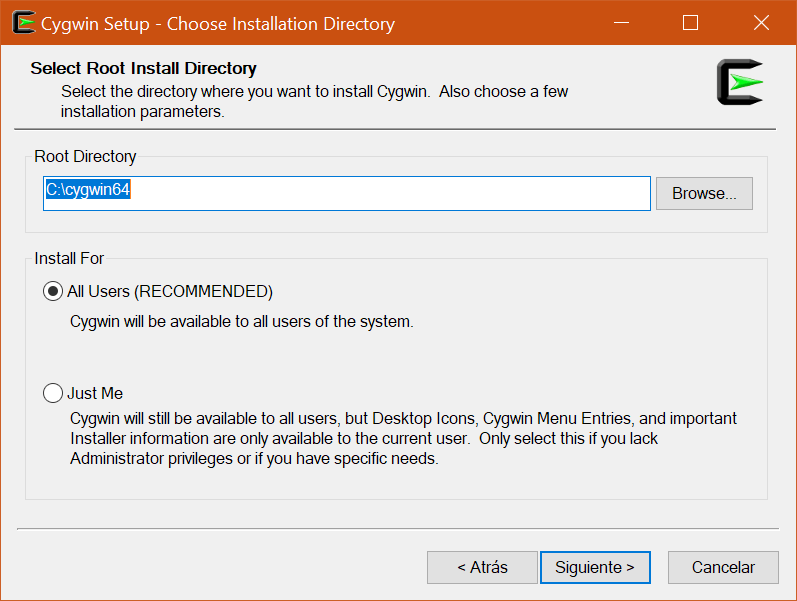Maximize the Cygwin Setup window
The width and height of the screenshot is (797, 601).
(690, 22)
